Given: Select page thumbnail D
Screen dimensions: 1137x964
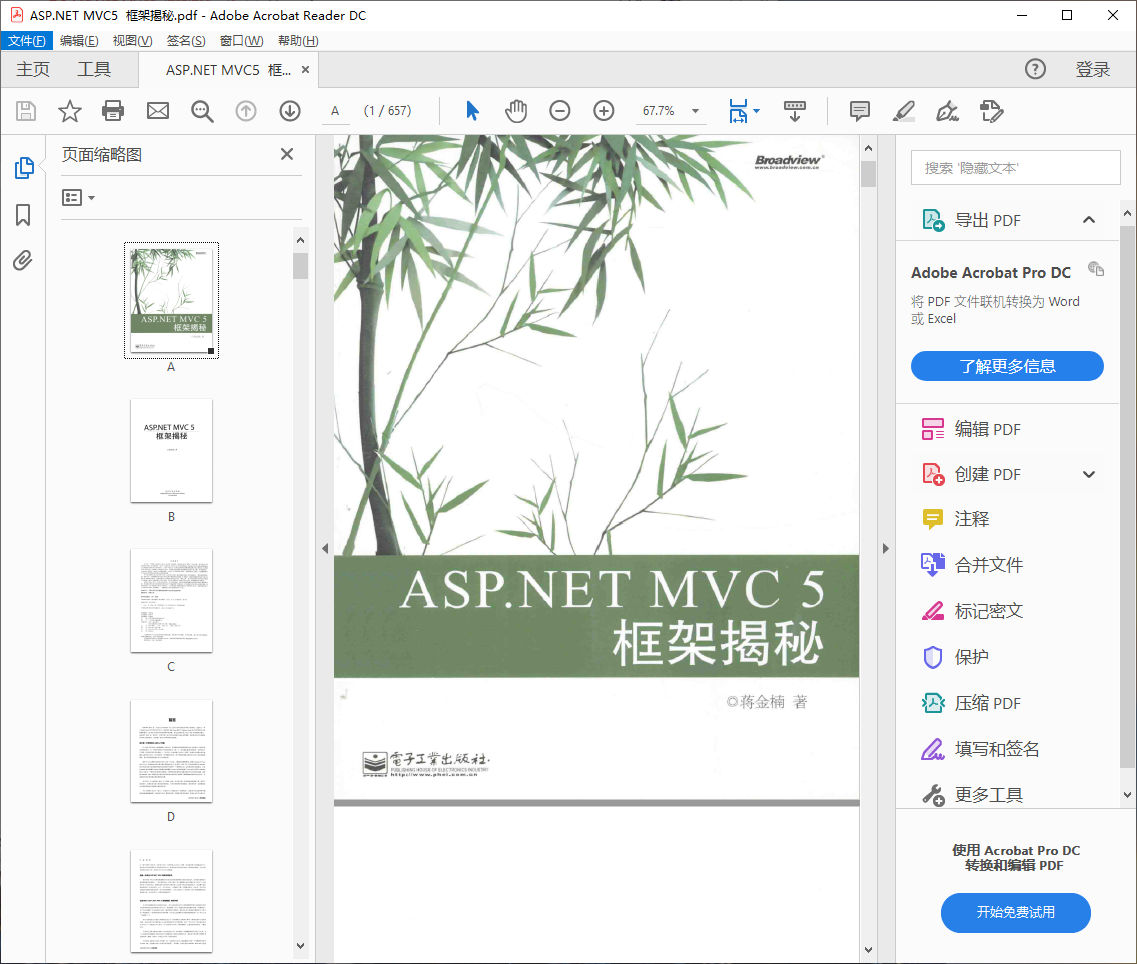Looking at the screenshot, I should point(171,751).
